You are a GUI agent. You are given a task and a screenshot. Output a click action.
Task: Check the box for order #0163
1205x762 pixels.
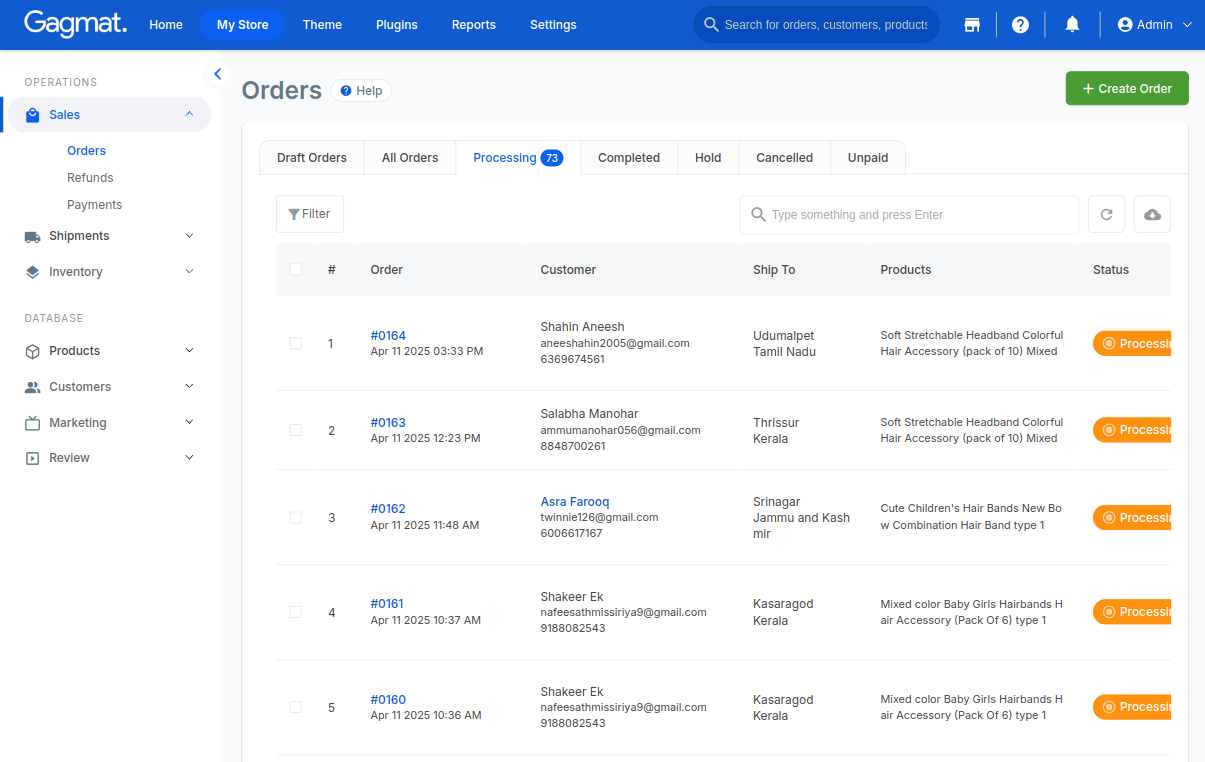(295, 430)
